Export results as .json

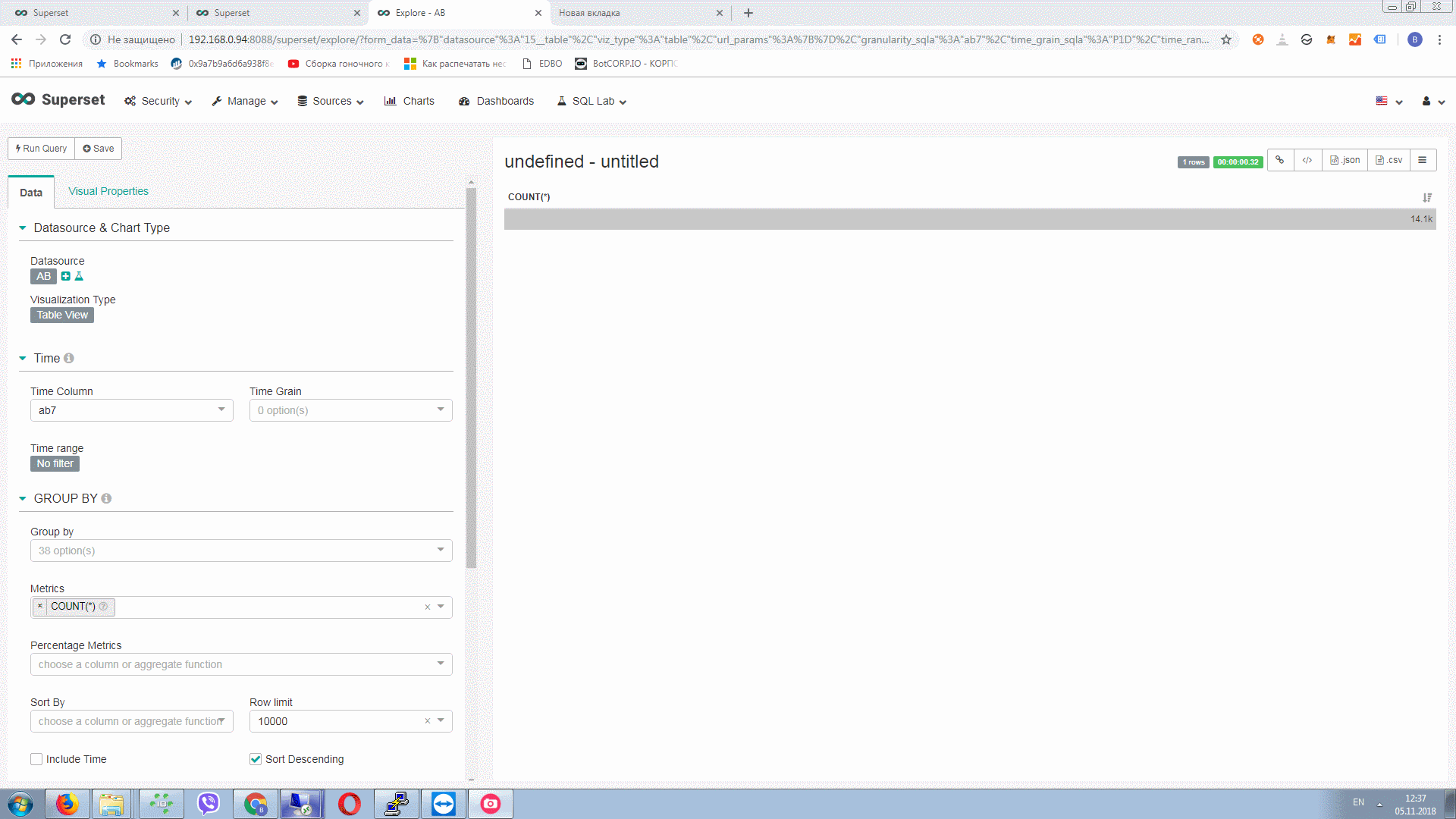coord(1345,160)
